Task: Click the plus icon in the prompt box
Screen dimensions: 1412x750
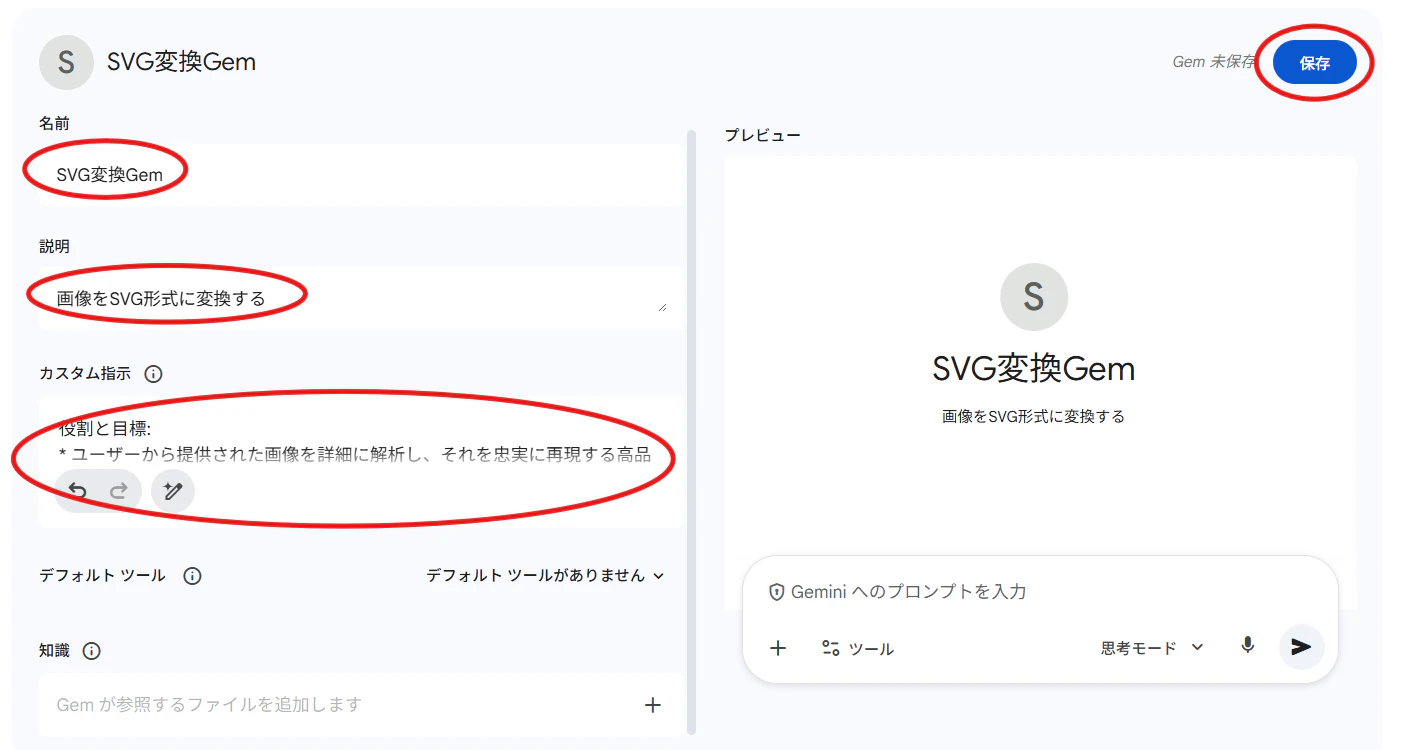Action: pos(778,648)
